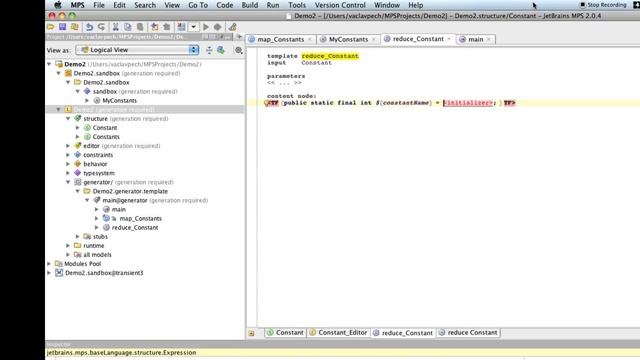The height and width of the screenshot is (360, 640).
Task: Select main@generator tree node
Action: [x=125, y=200]
